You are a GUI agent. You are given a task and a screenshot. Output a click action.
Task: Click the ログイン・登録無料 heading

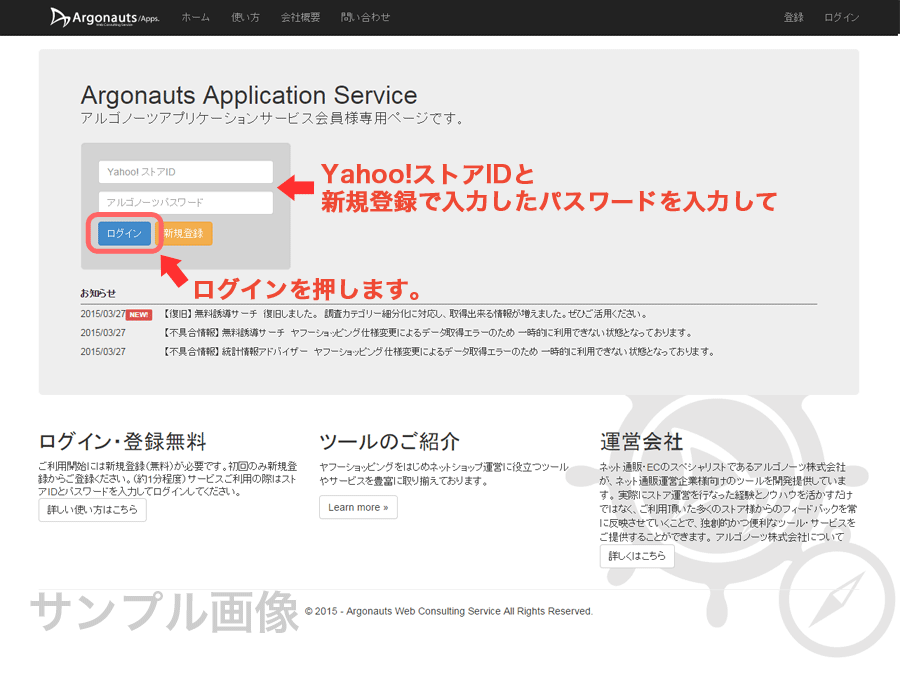pos(122,442)
